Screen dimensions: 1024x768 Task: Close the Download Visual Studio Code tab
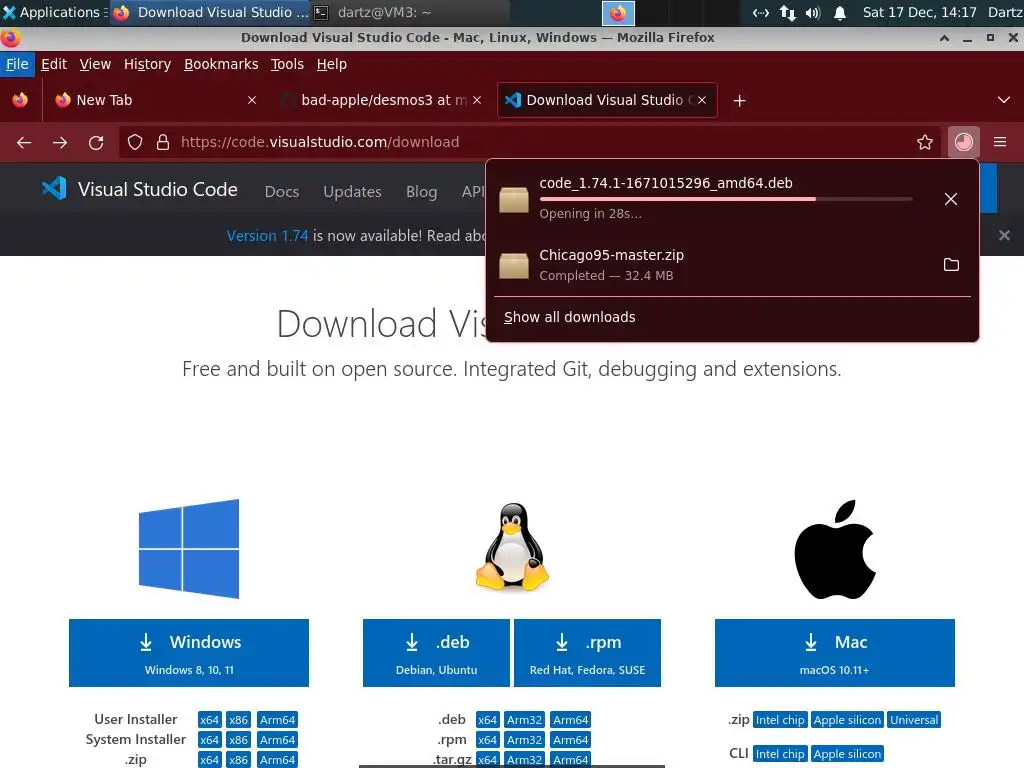701,100
